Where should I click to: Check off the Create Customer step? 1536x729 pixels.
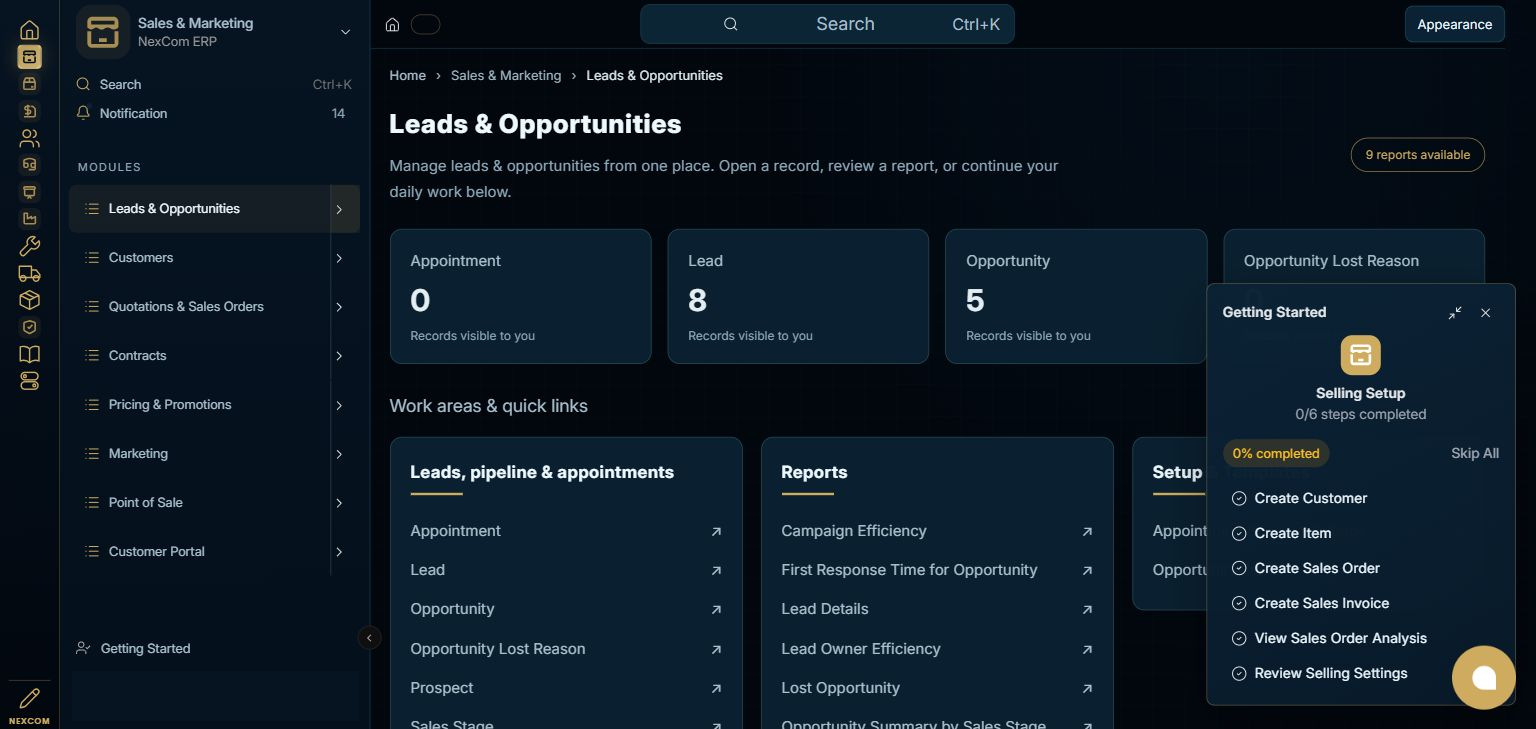click(x=1239, y=498)
